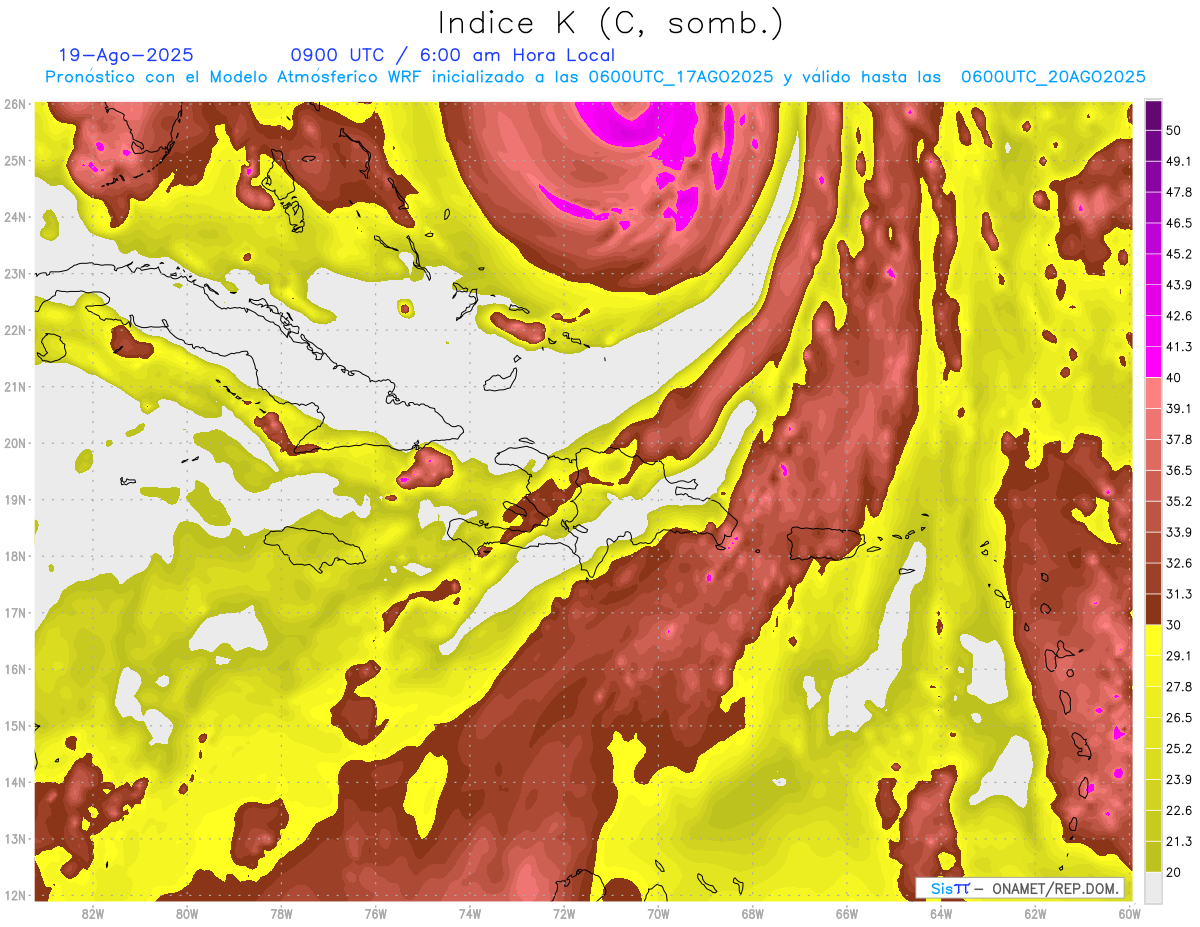The image size is (1200, 927).
Task: Click the 19N latitude label
Action: click(x=15, y=499)
